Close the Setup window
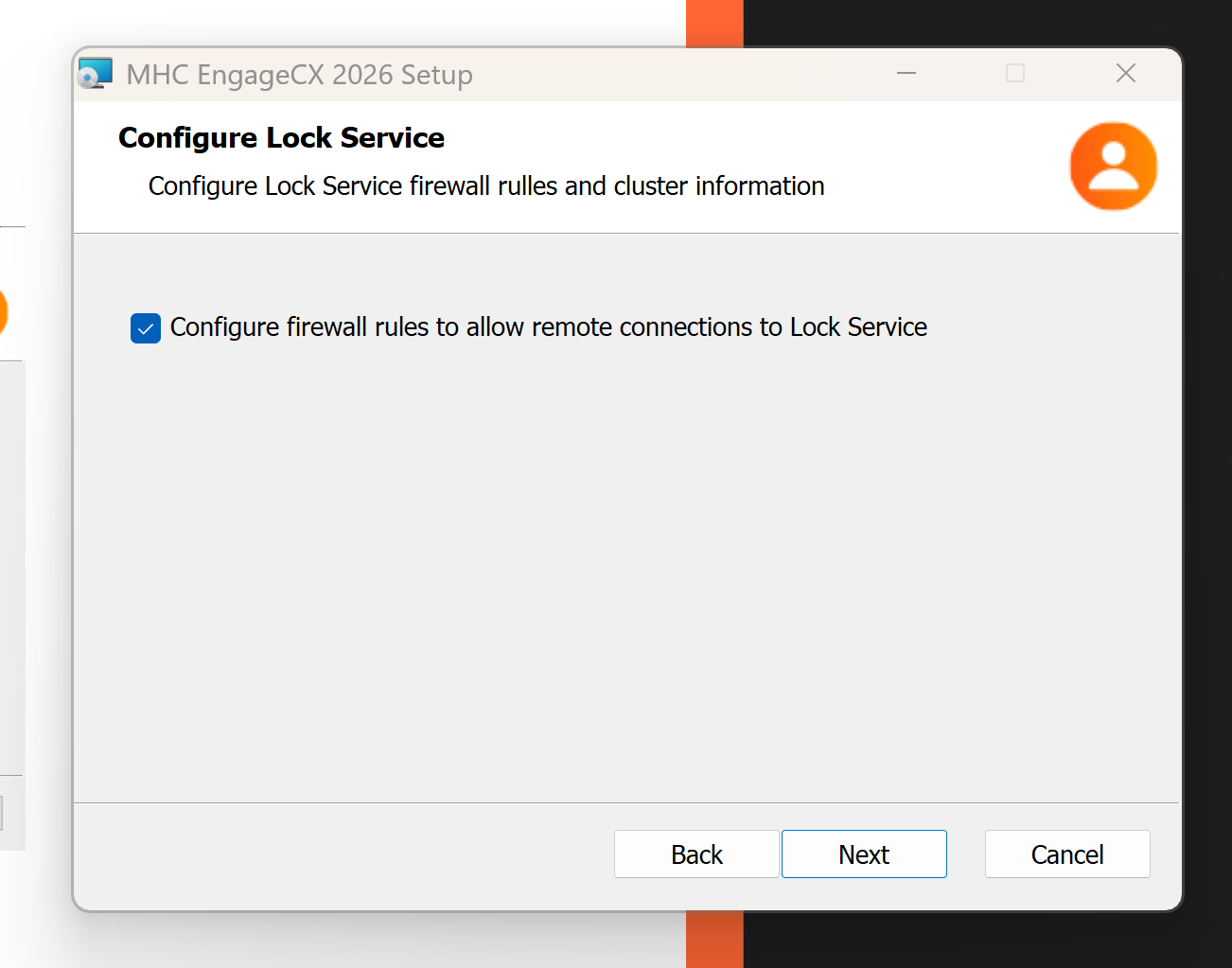This screenshot has width=1232, height=968. pyautogui.click(x=1126, y=73)
